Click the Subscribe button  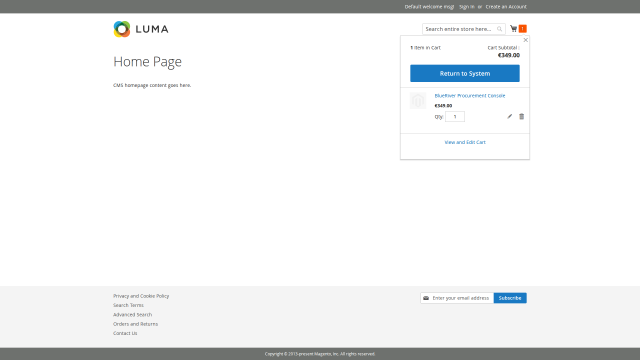click(510, 298)
